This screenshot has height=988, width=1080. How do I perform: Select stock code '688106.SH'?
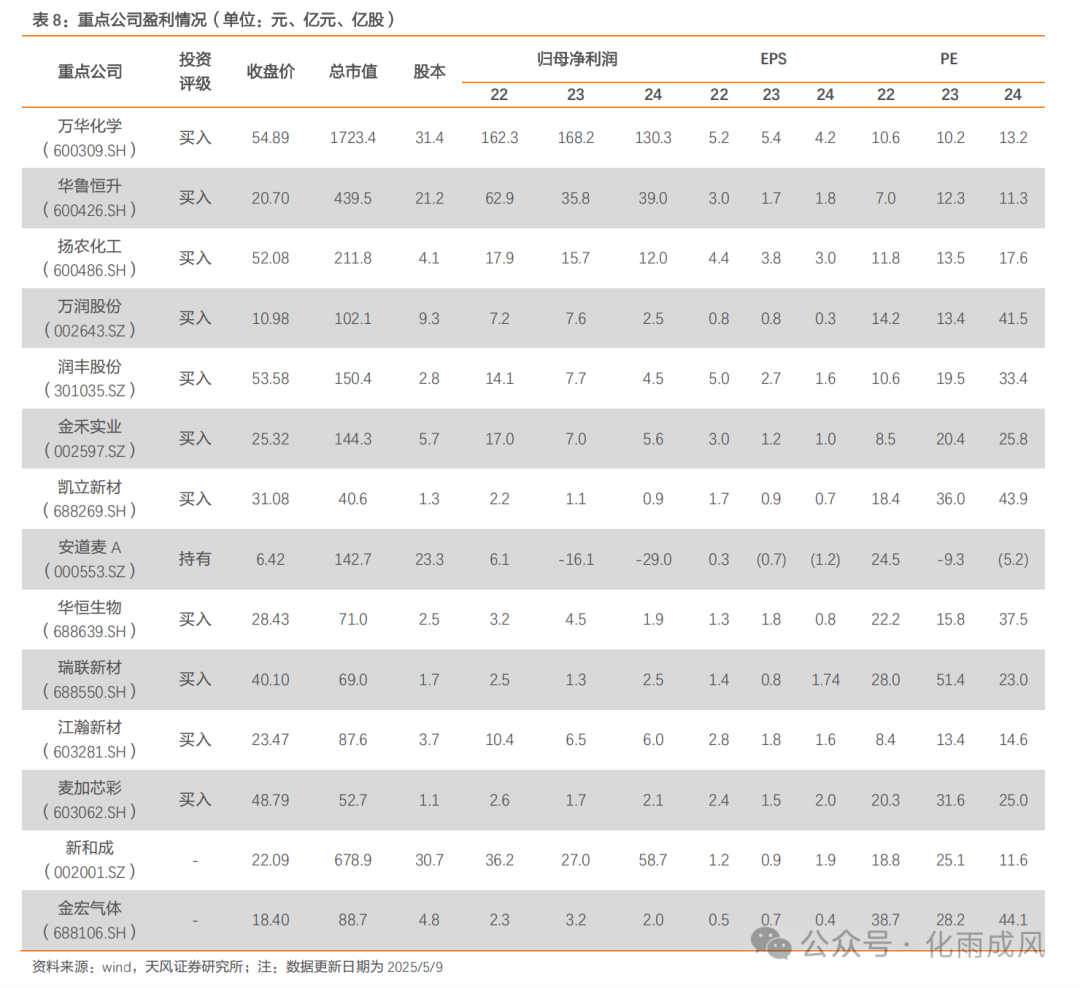[x=90, y=933]
